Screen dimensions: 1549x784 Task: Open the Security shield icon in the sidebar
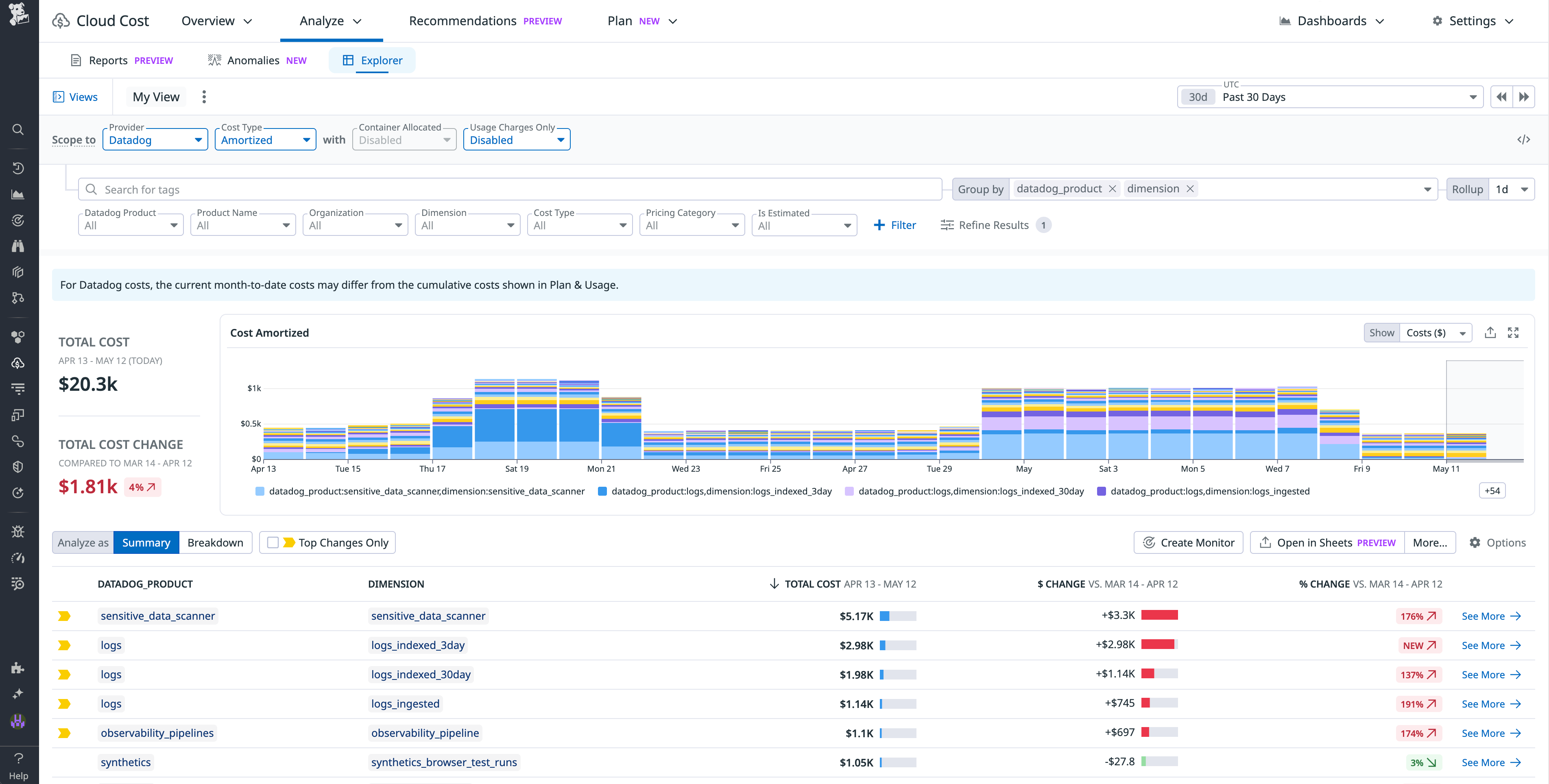coord(17,466)
